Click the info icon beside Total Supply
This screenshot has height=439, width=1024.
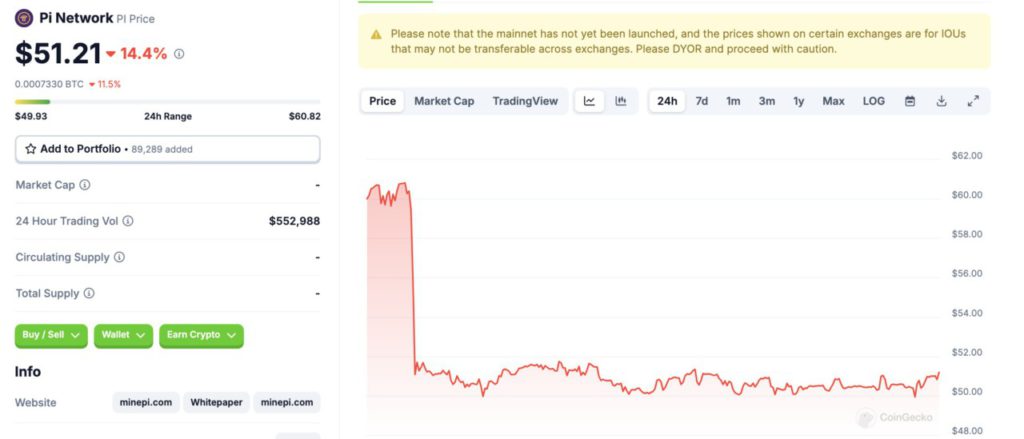tap(89, 293)
